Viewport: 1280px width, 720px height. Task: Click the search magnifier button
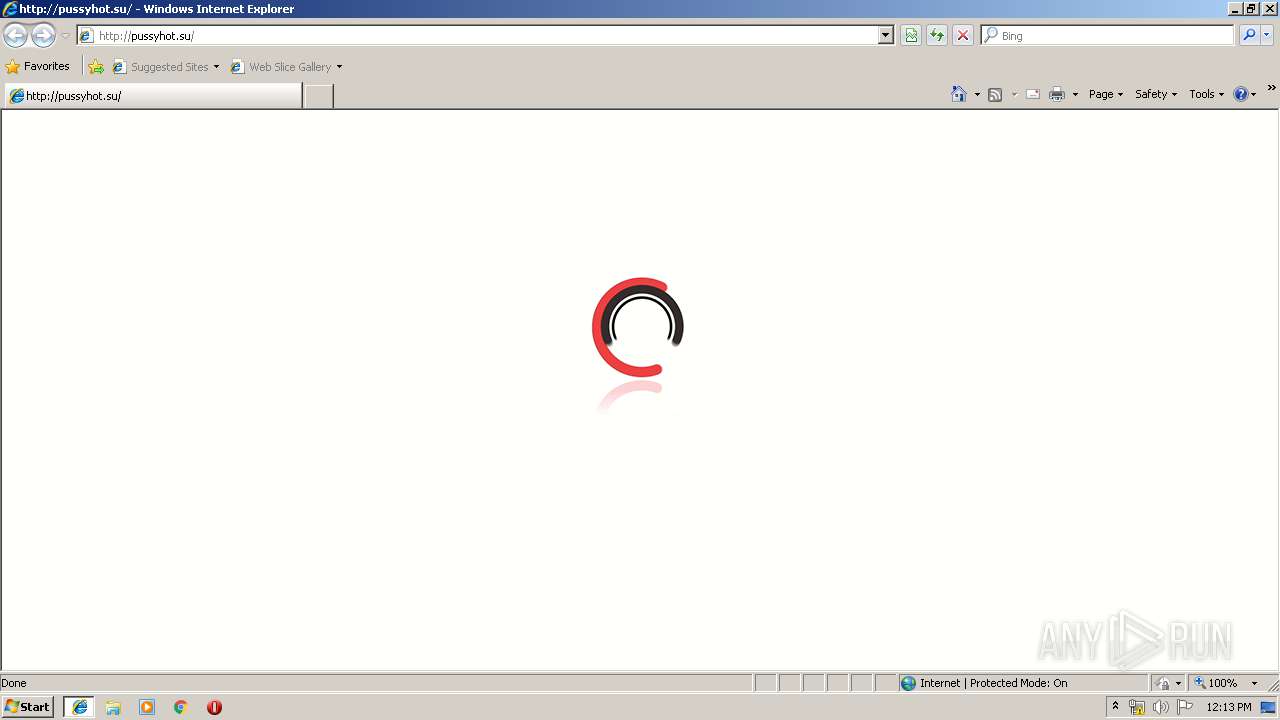click(1249, 36)
